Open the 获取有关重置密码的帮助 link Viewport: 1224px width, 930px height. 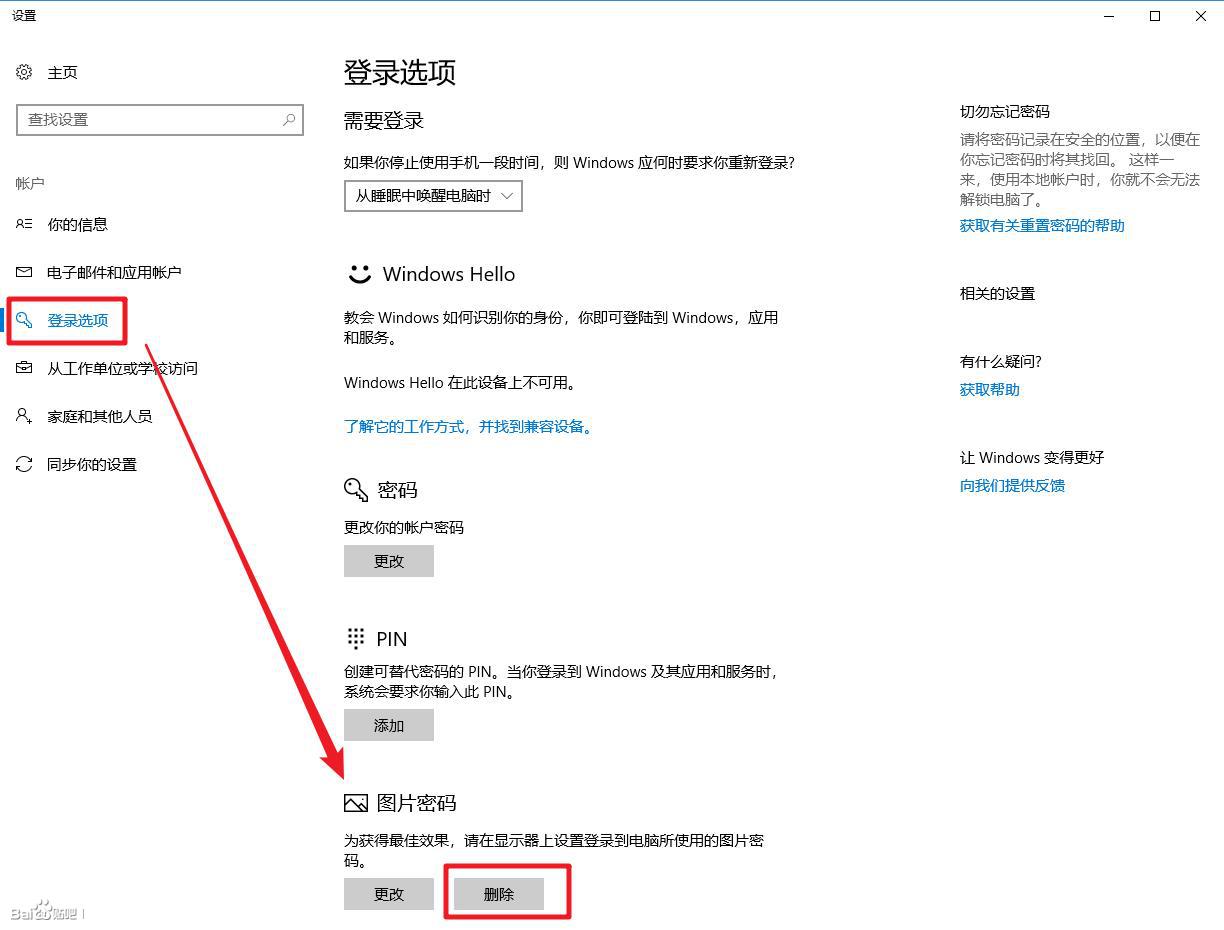(1041, 225)
